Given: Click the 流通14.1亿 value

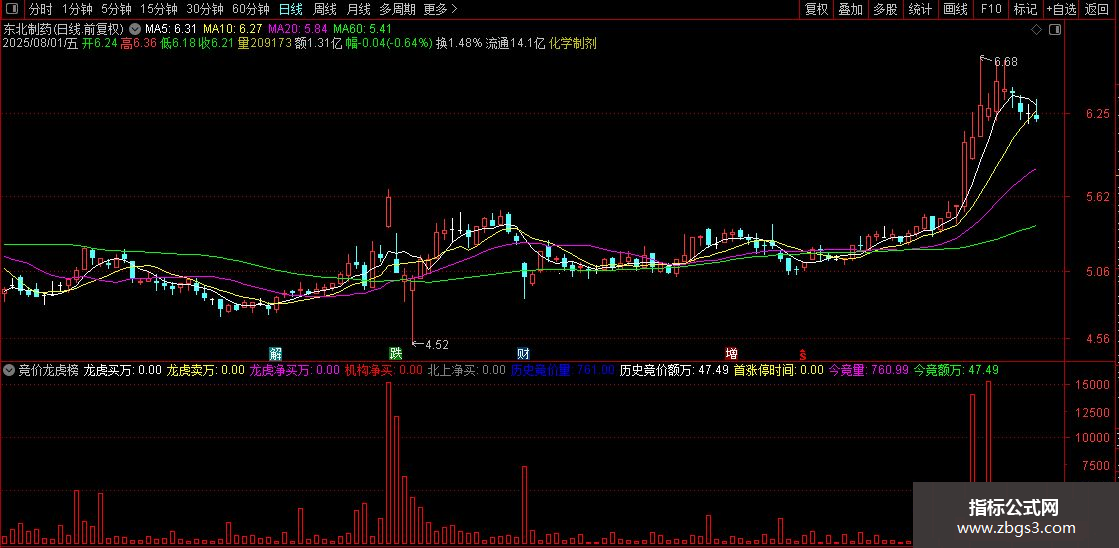Looking at the screenshot, I should 515,43.
